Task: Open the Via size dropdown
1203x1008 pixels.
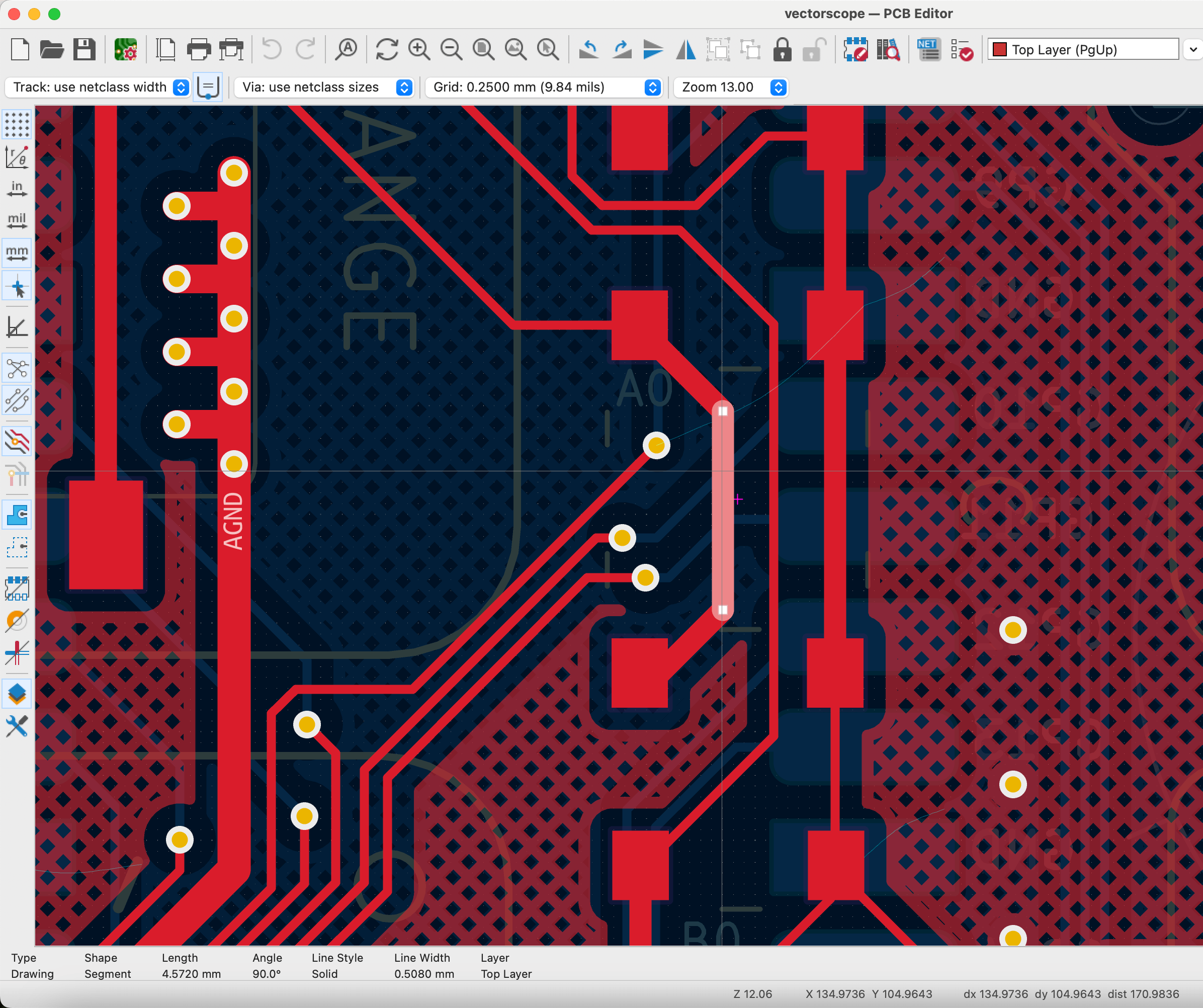Action: (324, 87)
